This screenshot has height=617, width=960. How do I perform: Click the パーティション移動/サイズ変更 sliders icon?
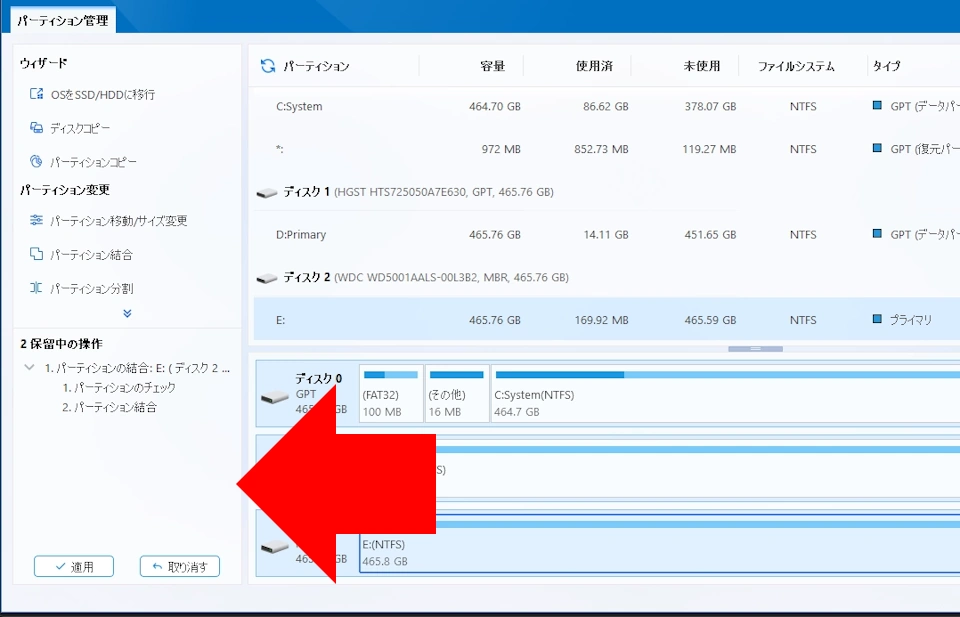tap(36, 220)
